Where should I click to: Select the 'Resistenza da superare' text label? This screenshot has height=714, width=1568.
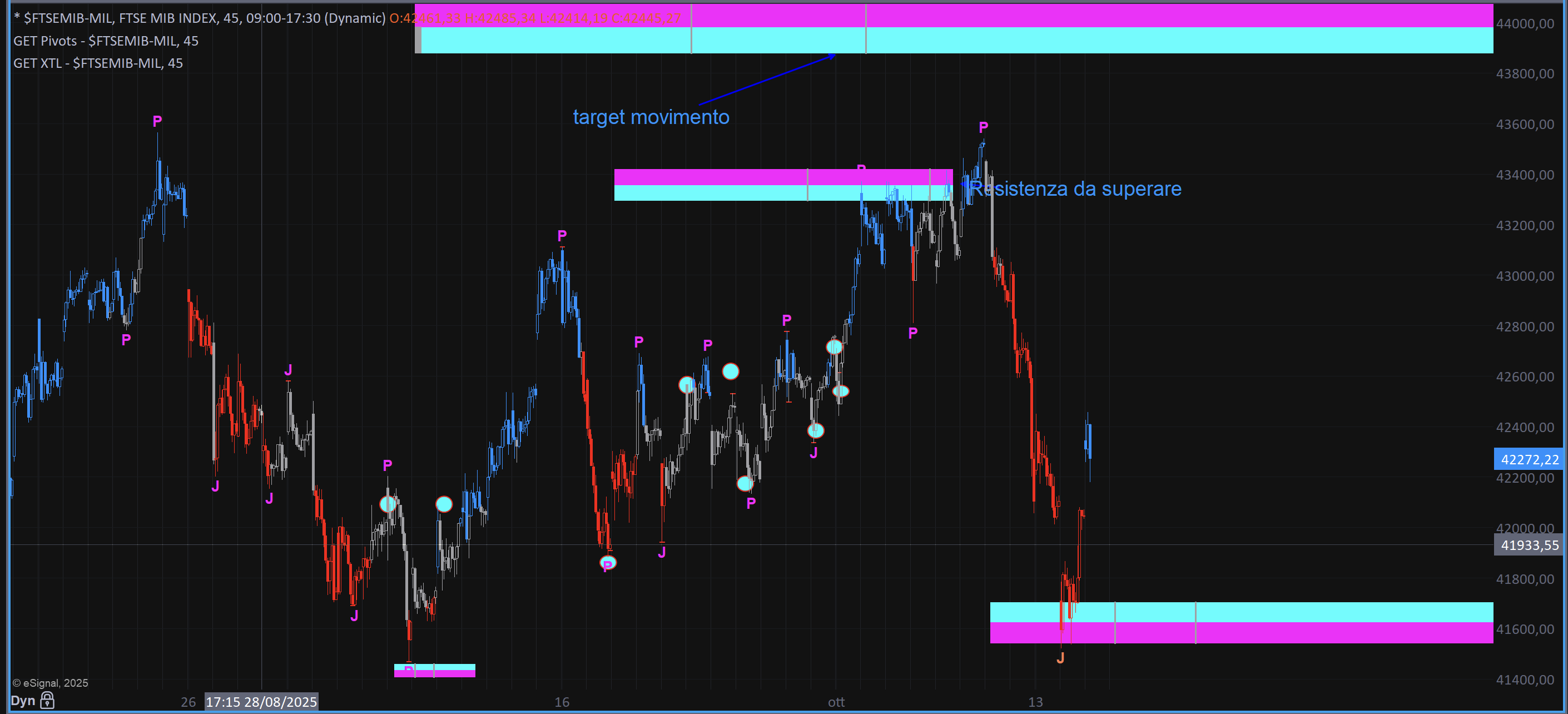(x=1075, y=189)
